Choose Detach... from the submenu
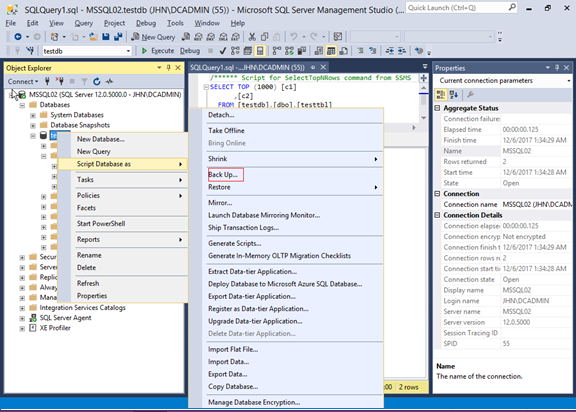The width and height of the screenshot is (576, 412). pyautogui.click(x=221, y=115)
